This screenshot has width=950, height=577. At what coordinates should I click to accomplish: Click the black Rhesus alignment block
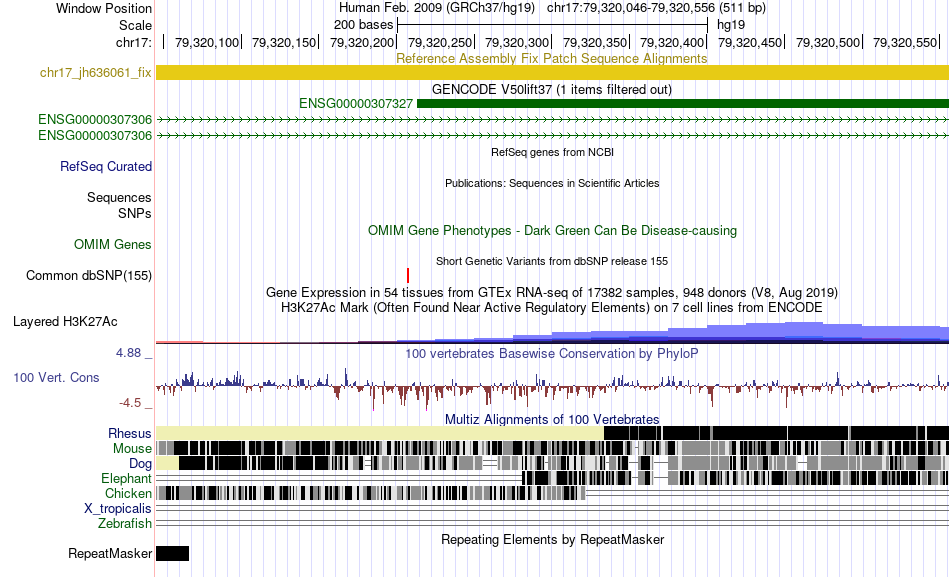click(x=776, y=433)
